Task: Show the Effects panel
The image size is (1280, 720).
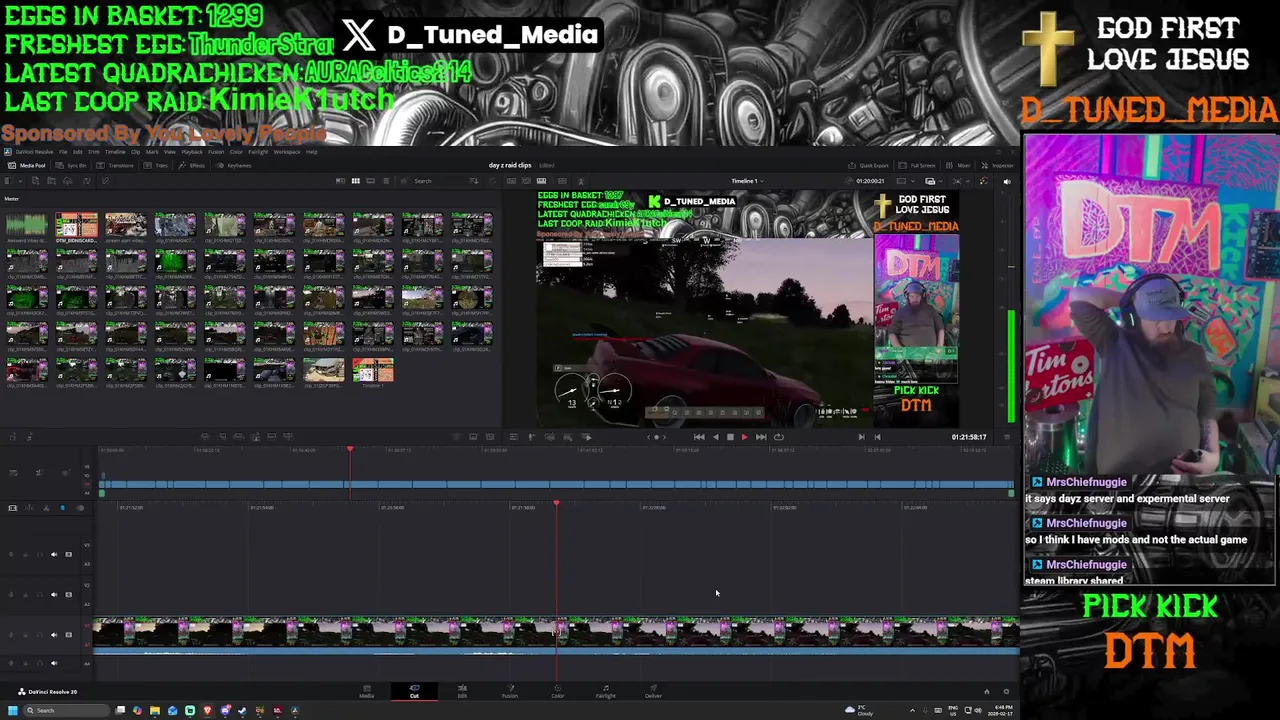Action: [191, 165]
